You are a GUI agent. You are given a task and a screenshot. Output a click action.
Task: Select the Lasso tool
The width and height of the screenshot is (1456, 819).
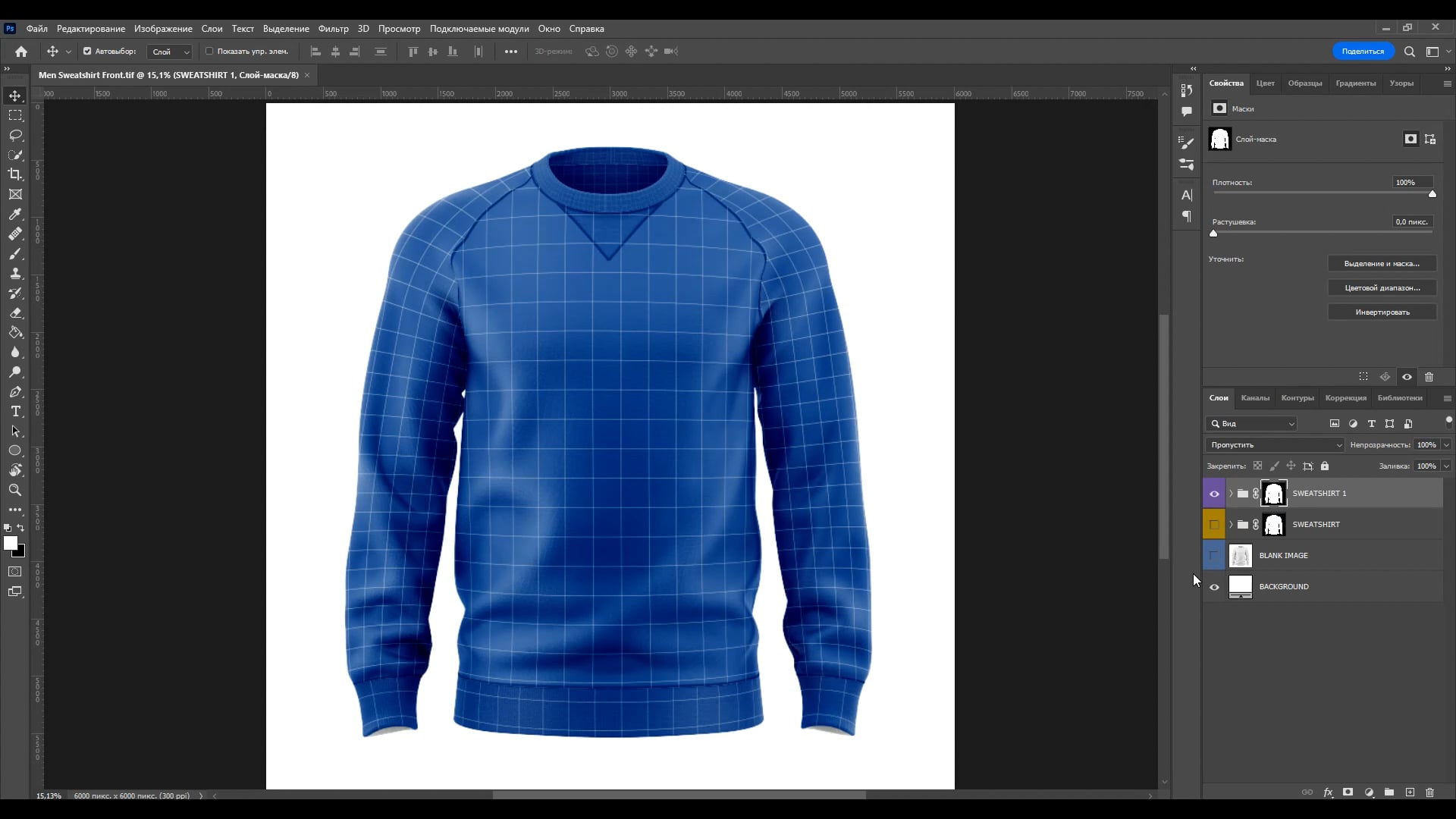click(x=15, y=135)
